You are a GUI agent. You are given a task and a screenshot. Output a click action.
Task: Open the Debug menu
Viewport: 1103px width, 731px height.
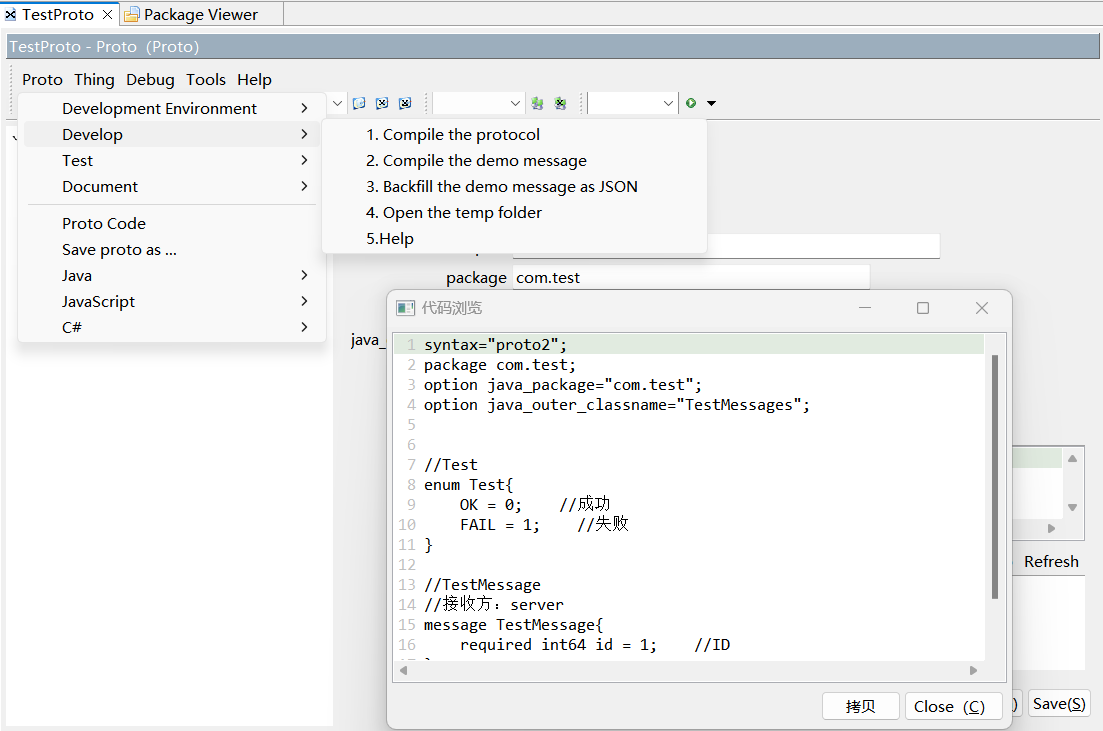151,80
